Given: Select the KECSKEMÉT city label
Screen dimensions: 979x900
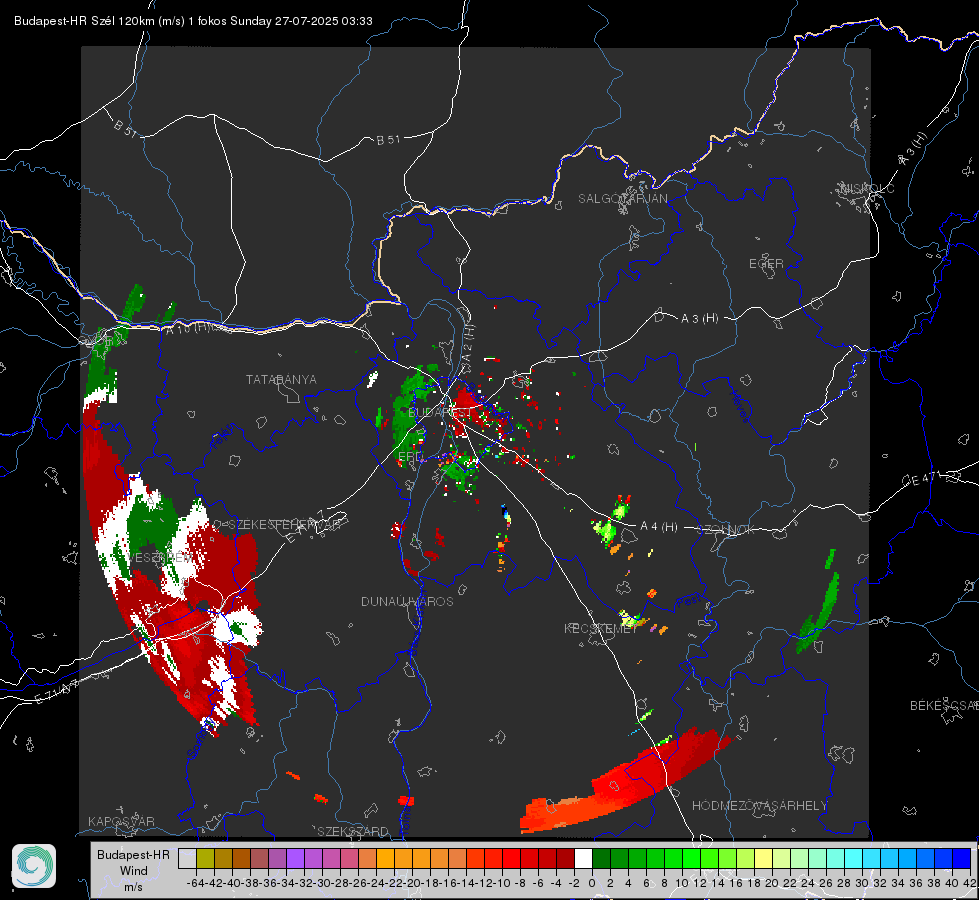Looking at the screenshot, I should click(601, 628).
